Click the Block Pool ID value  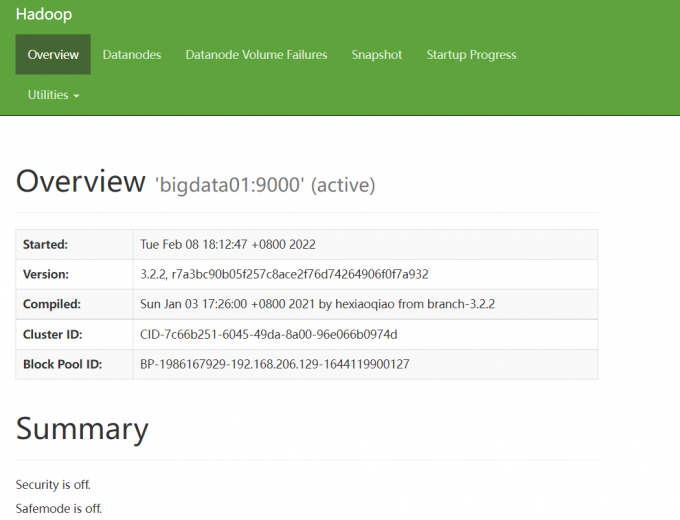click(275, 364)
